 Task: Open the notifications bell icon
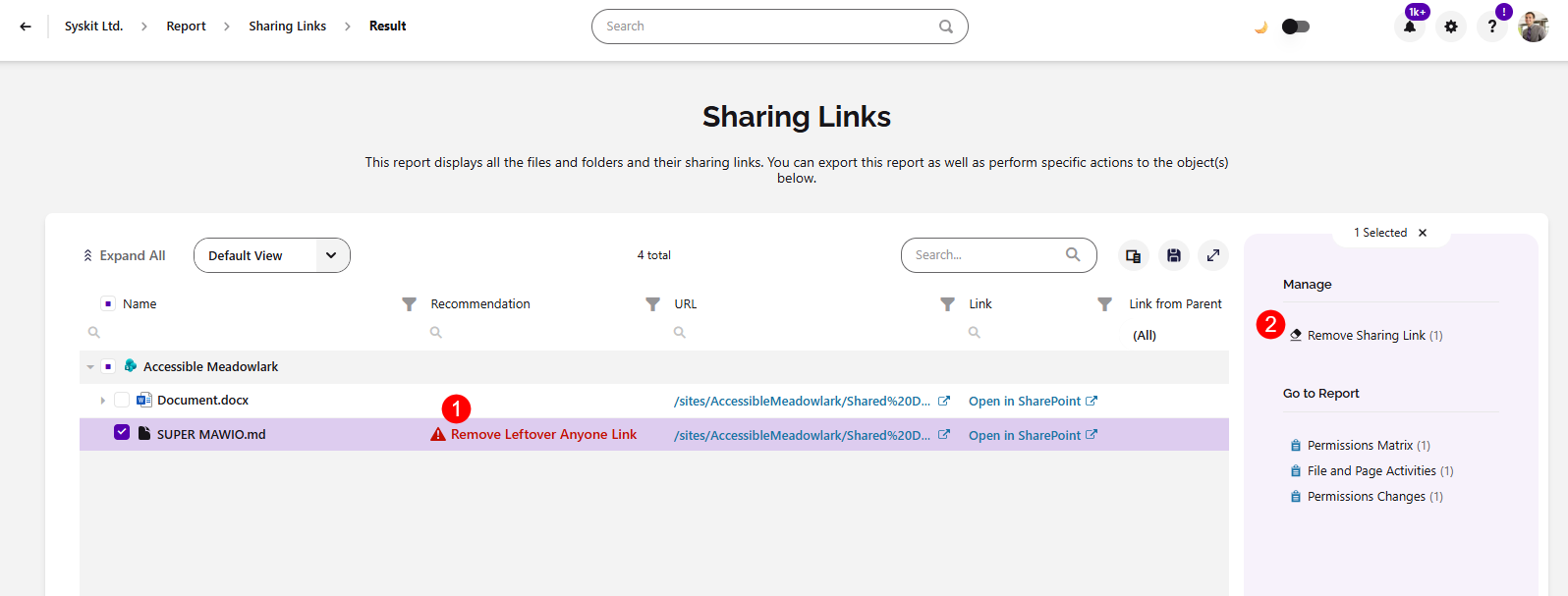(x=1410, y=27)
